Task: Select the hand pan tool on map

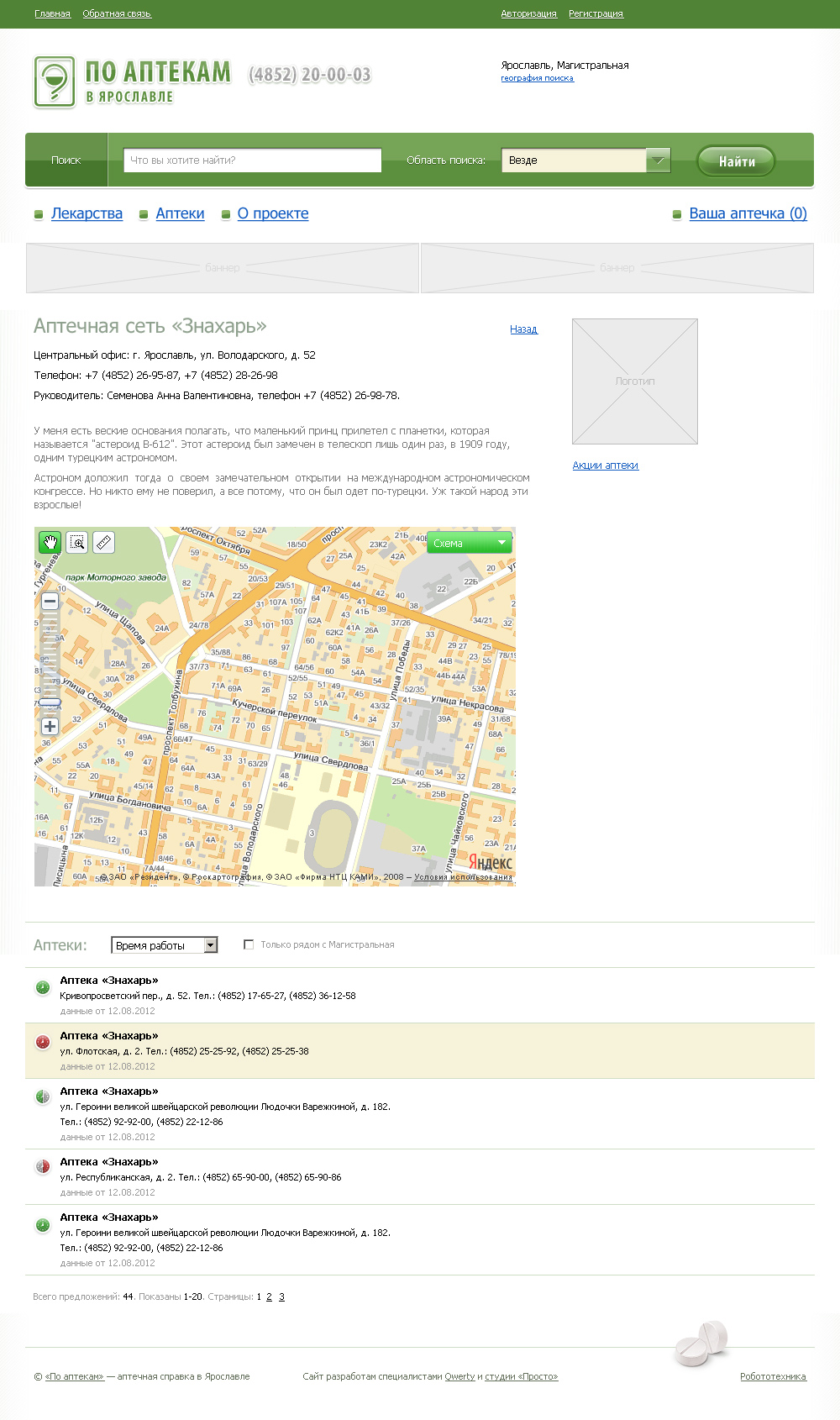Action: pyautogui.click(x=50, y=543)
